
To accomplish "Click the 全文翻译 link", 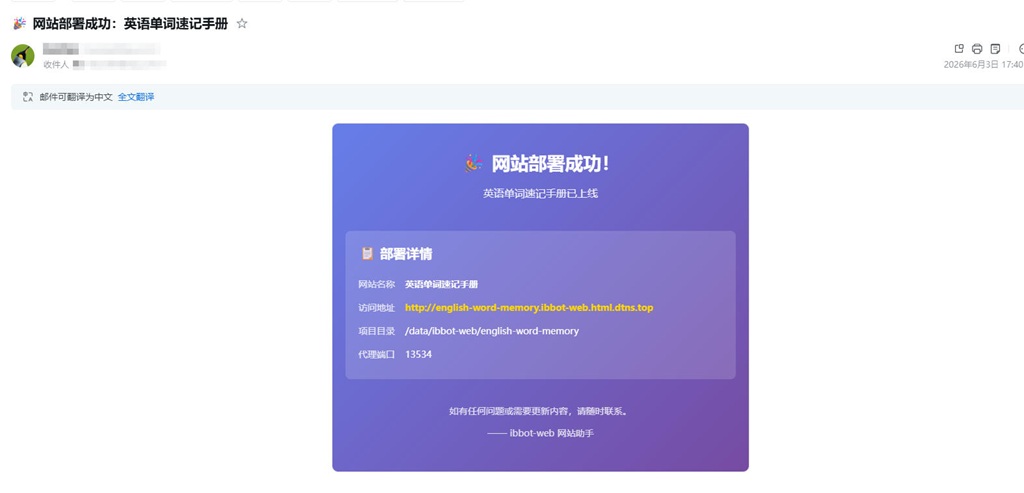I will [x=136, y=97].
